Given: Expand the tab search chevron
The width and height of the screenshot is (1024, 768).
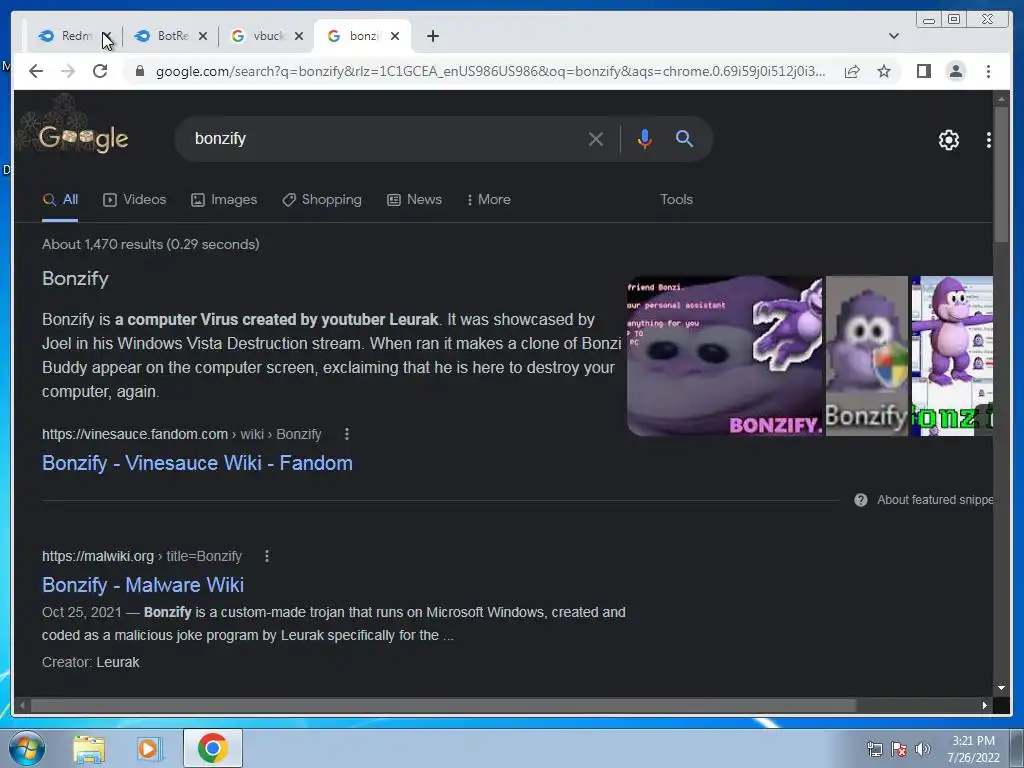Looking at the screenshot, I should pos(893,36).
